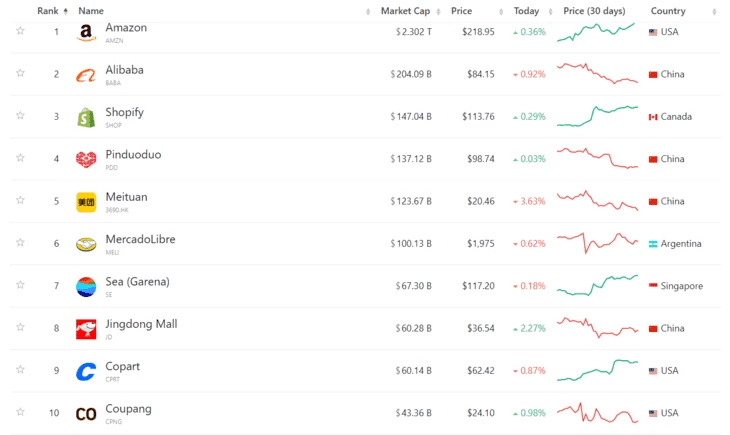
Task: Click the MercadoLibre handshake logo
Action: point(86,244)
